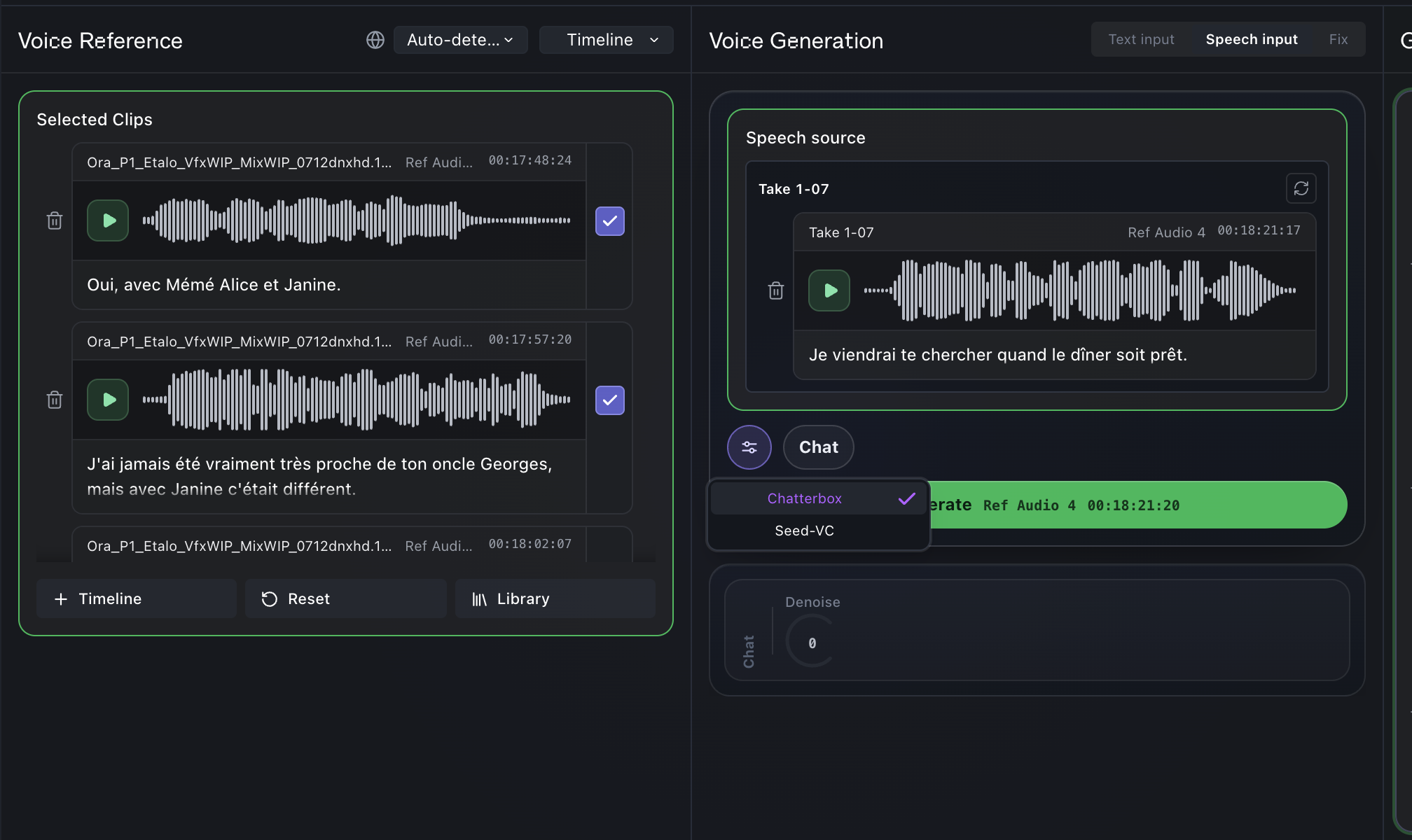Screen dimensions: 1412x840
Task: Switch to the Text input tab
Action: pos(1141,39)
